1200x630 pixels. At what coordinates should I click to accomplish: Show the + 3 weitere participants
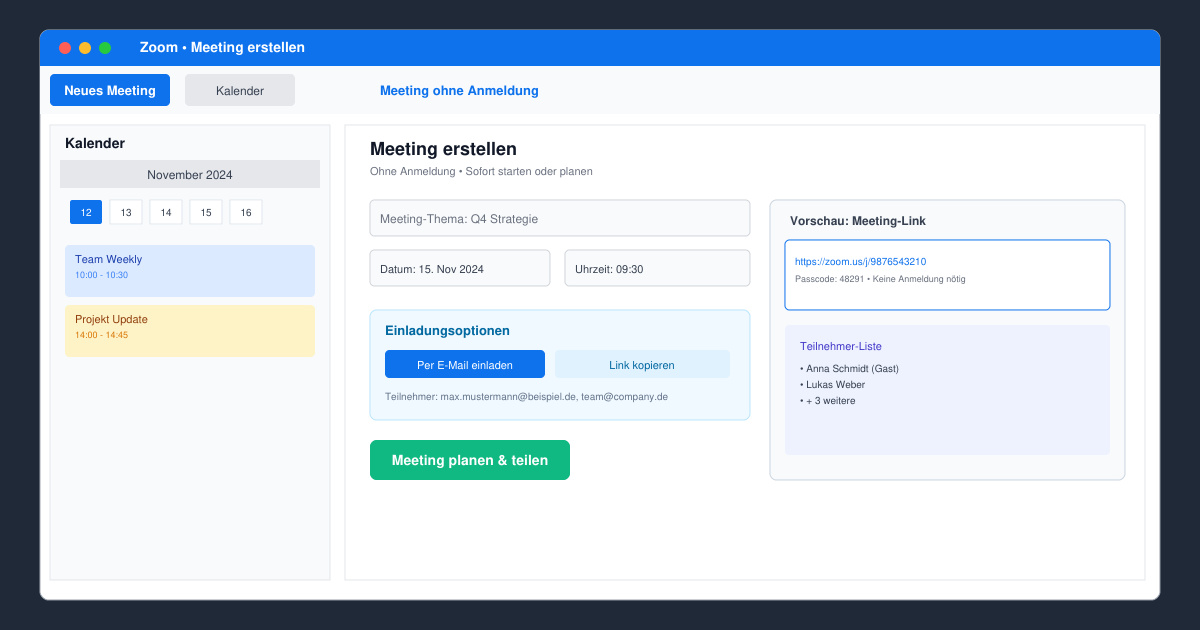[828, 401]
